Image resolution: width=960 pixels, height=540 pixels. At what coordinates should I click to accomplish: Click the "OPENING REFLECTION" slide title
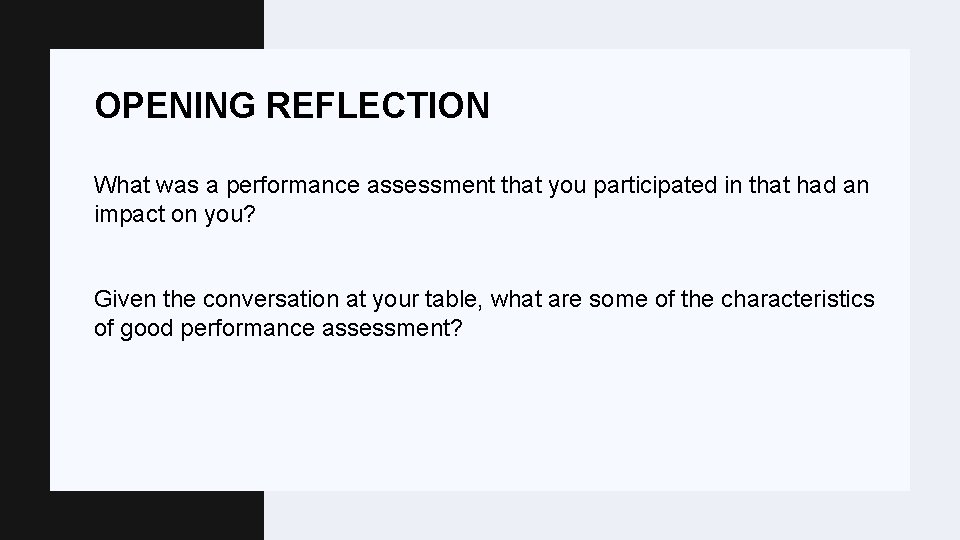[292, 105]
